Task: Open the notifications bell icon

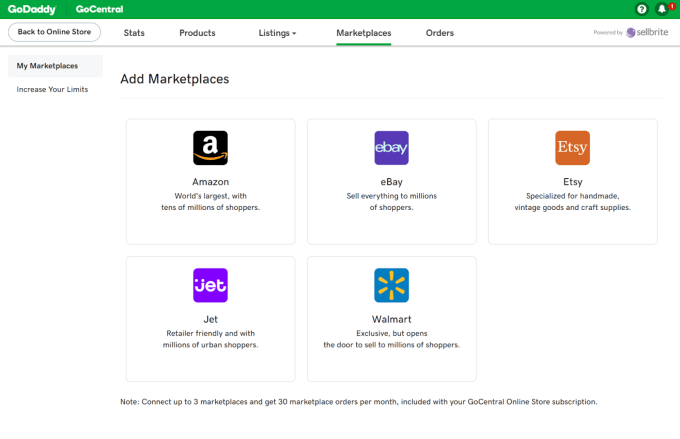Action: pyautogui.click(x=661, y=9)
